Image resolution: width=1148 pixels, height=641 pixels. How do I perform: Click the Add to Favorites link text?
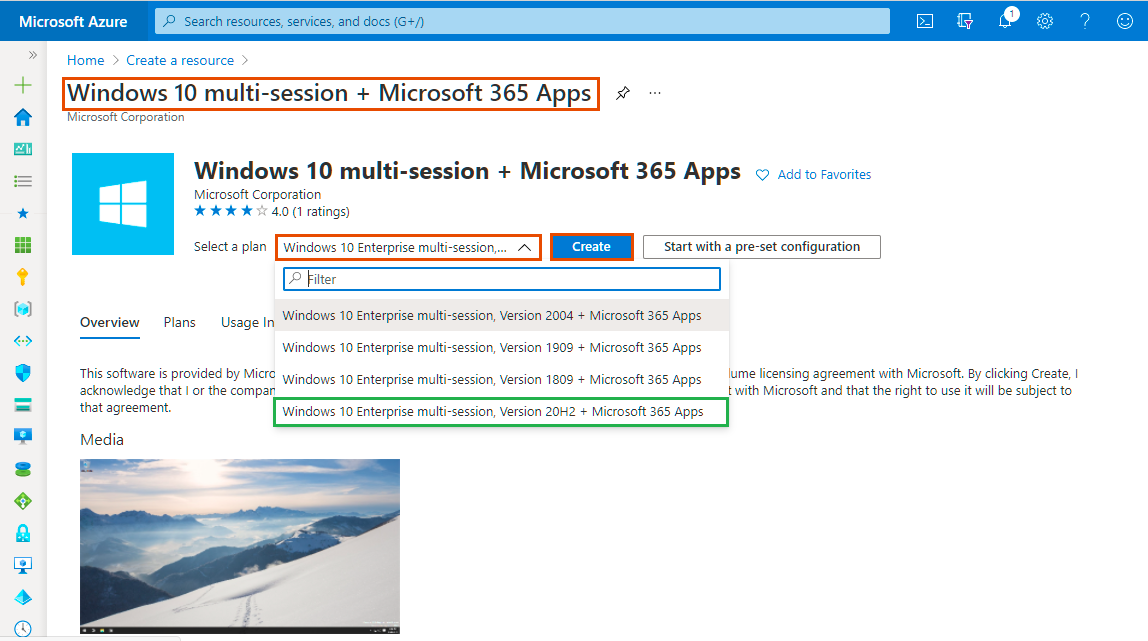(824, 175)
